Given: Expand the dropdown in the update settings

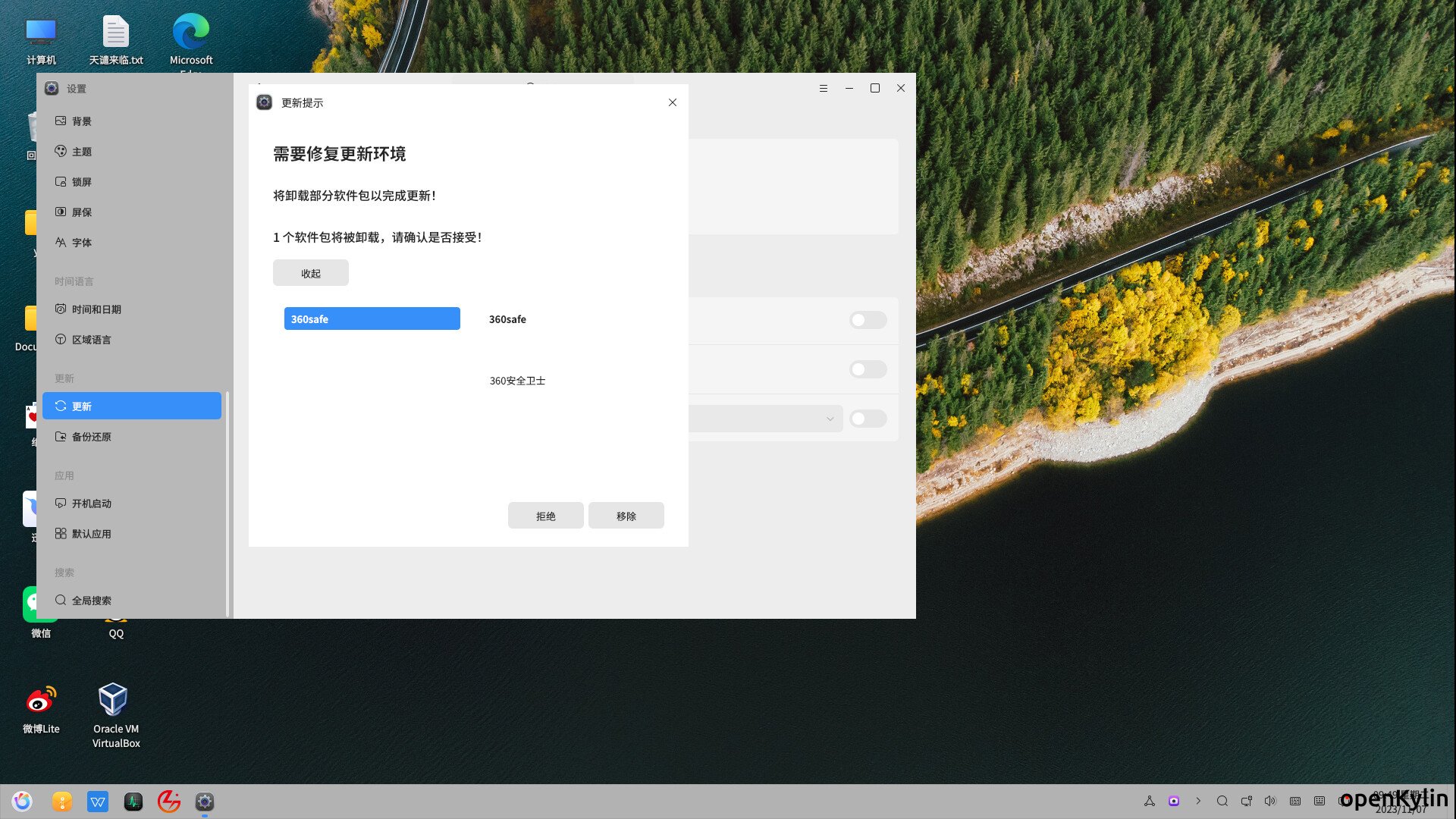Looking at the screenshot, I should (830, 419).
